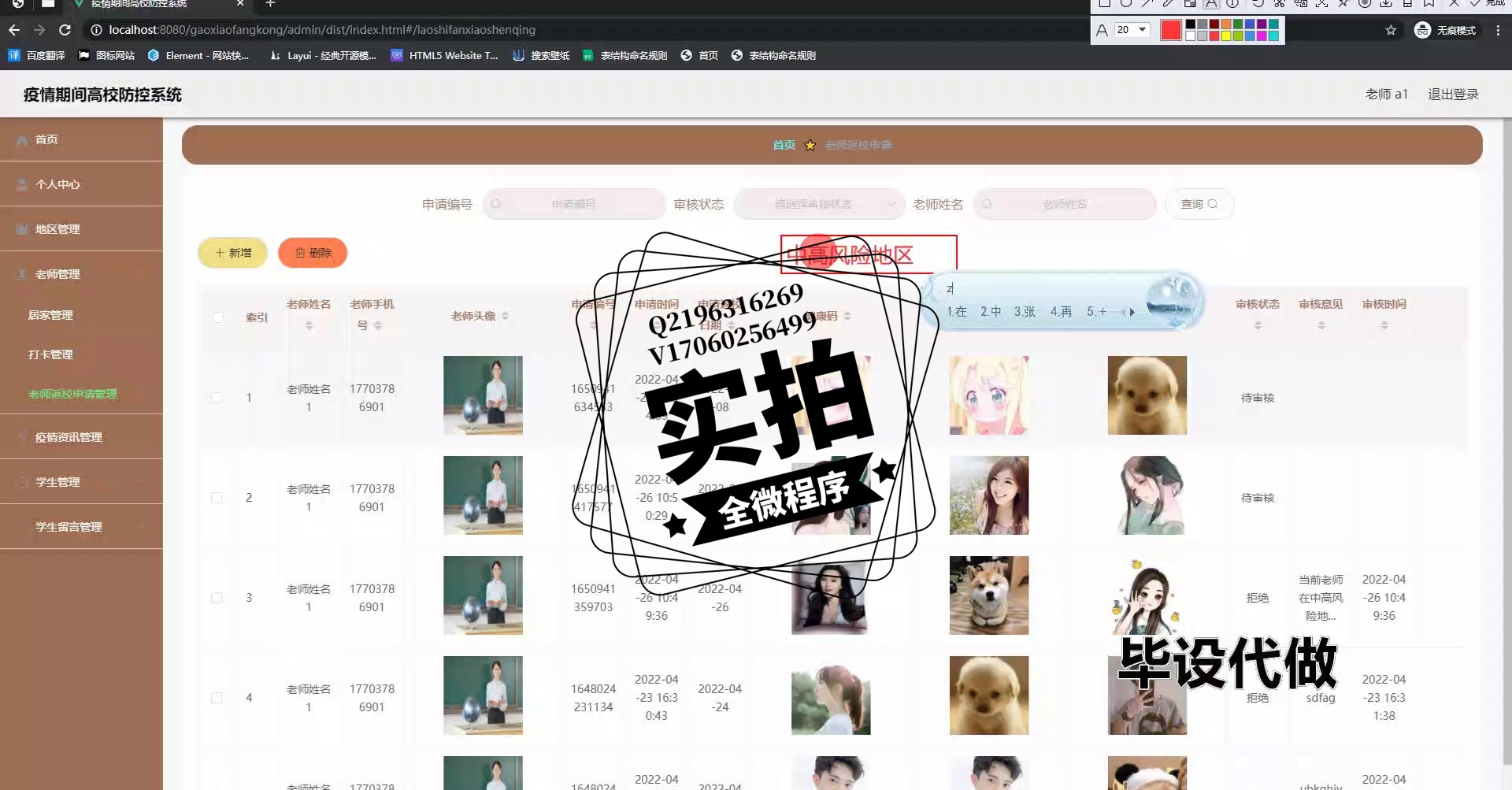Go to 首页 in sidebar
1512x790 pixels.
(81, 139)
